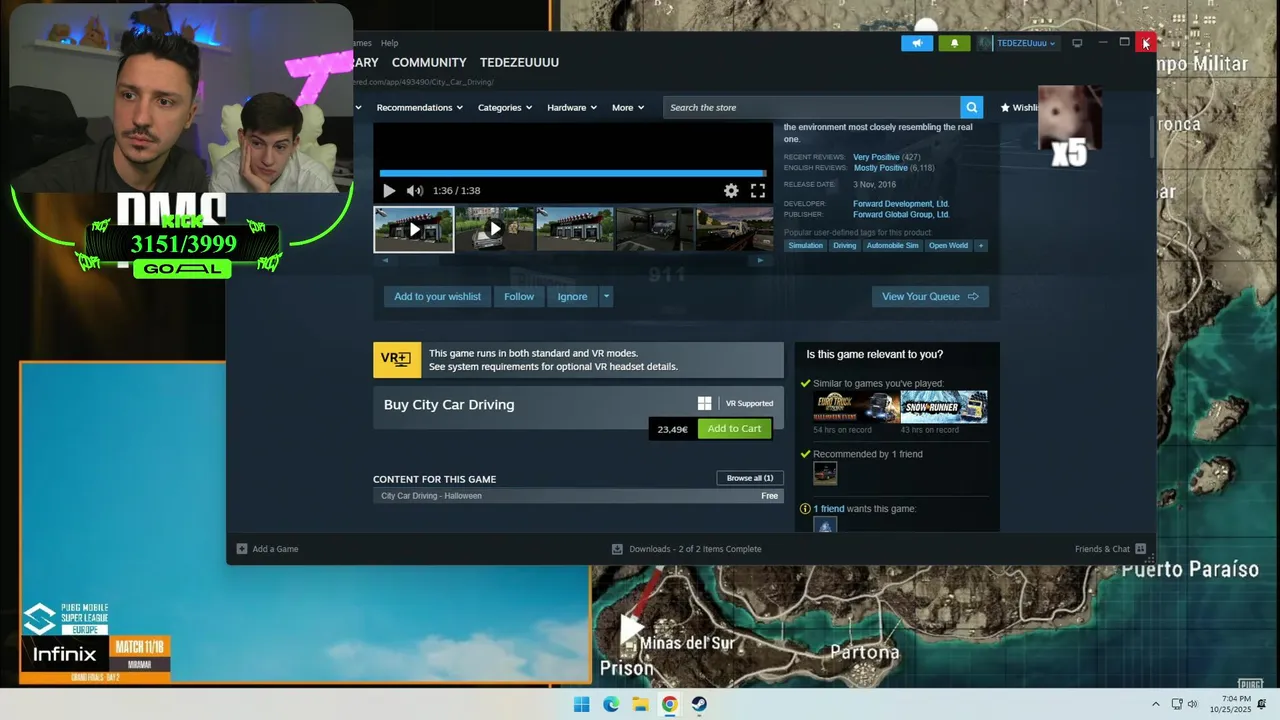Open the taskbar clock and date
This screenshot has height=720, width=1280.
[x=1229, y=704]
